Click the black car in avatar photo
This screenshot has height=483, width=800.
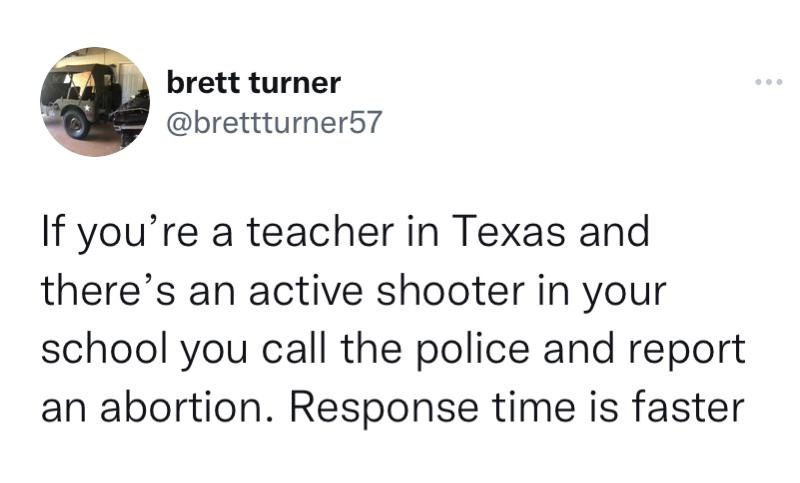(x=131, y=116)
